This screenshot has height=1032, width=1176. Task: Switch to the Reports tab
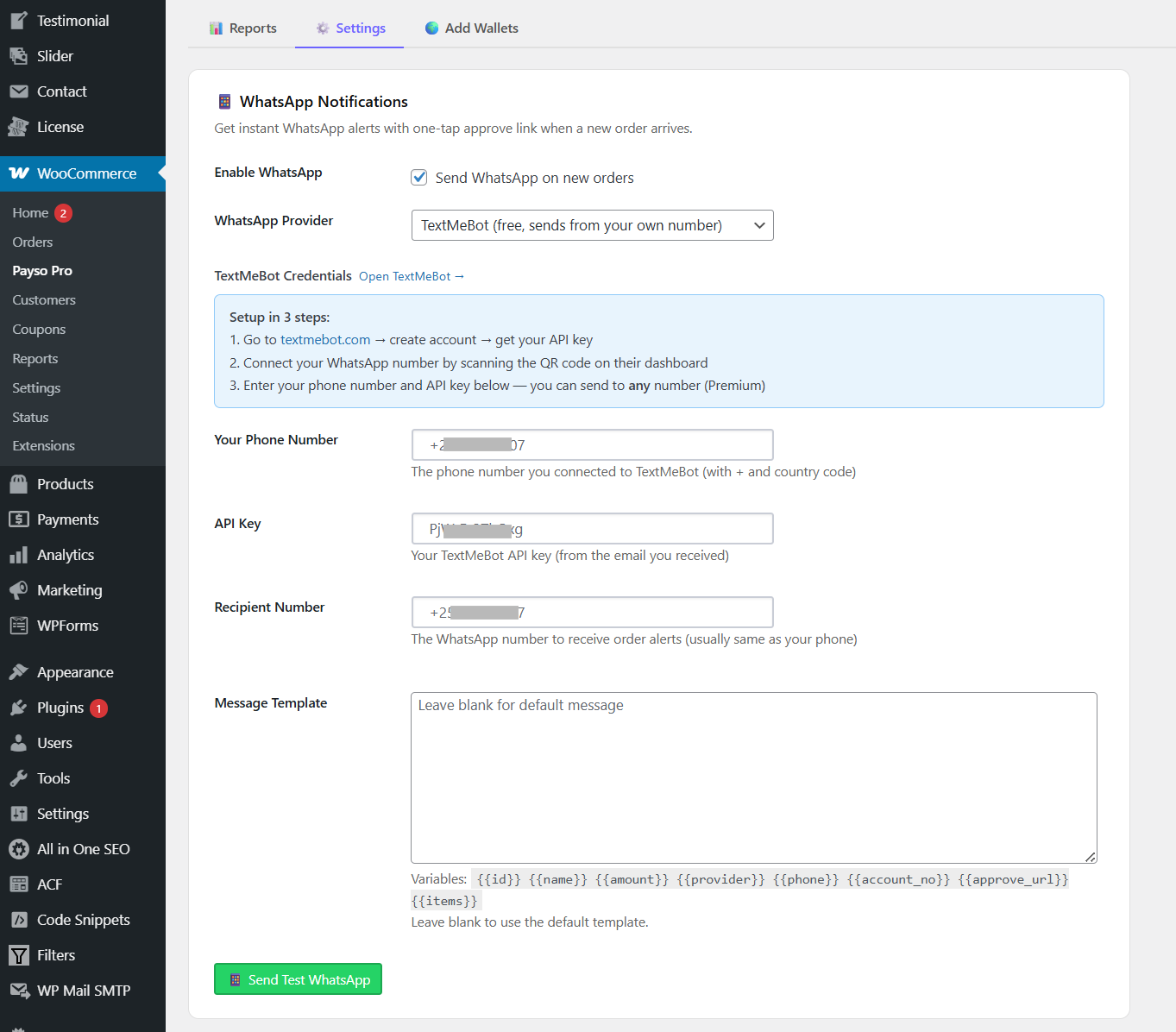pyautogui.click(x=242, y=28)
